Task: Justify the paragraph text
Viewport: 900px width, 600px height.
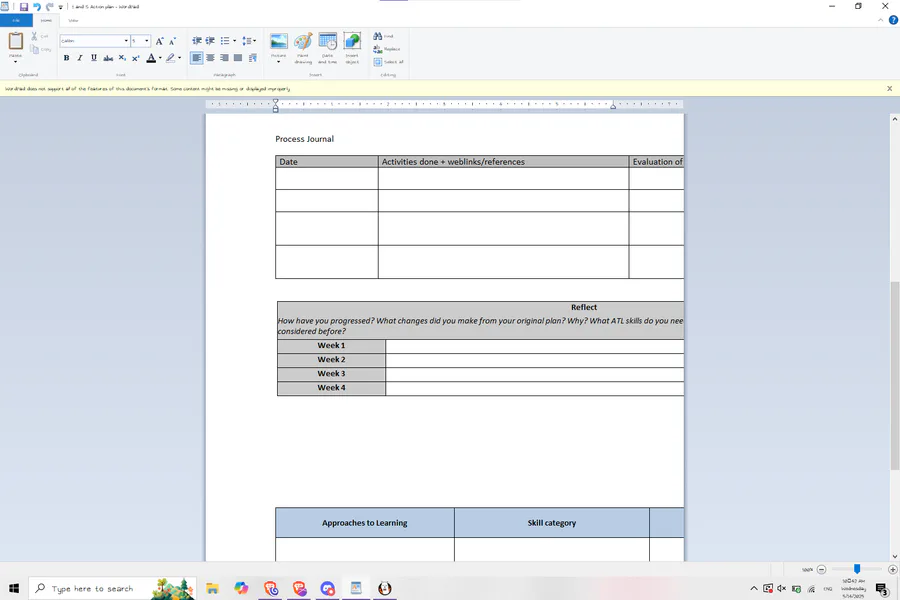Action: click(238, 58)
